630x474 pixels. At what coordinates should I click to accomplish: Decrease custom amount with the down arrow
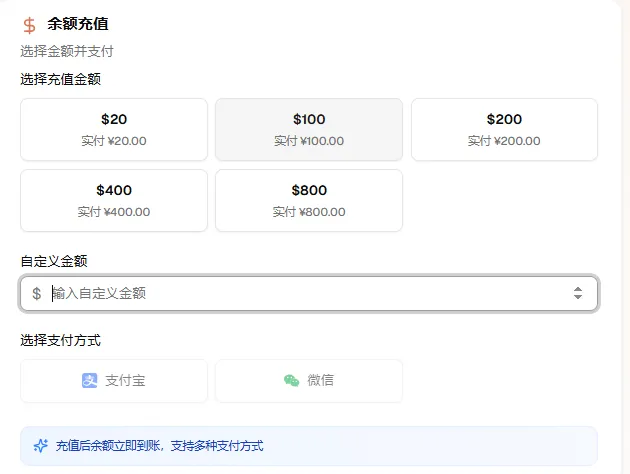578,298
